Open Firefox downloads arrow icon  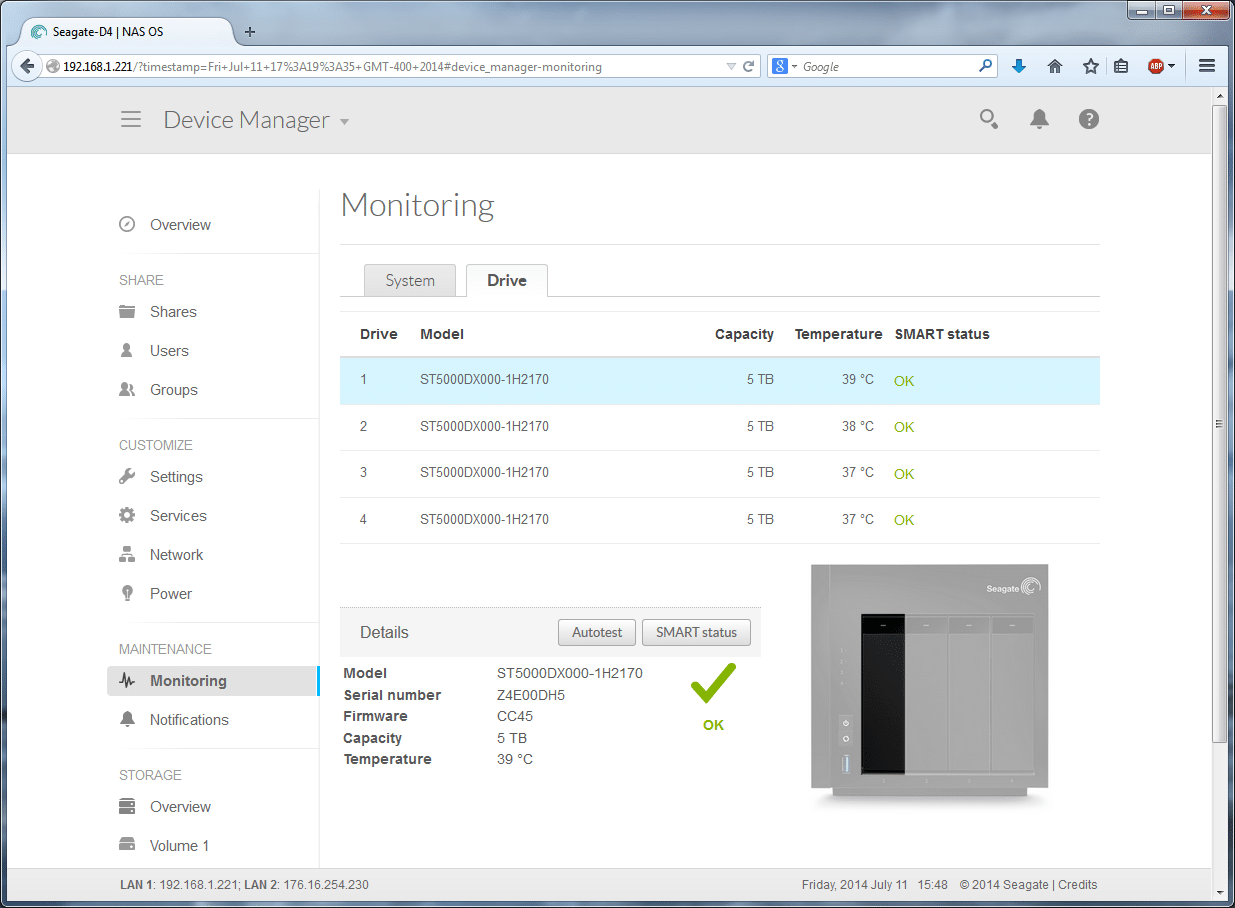[1019, 66]
